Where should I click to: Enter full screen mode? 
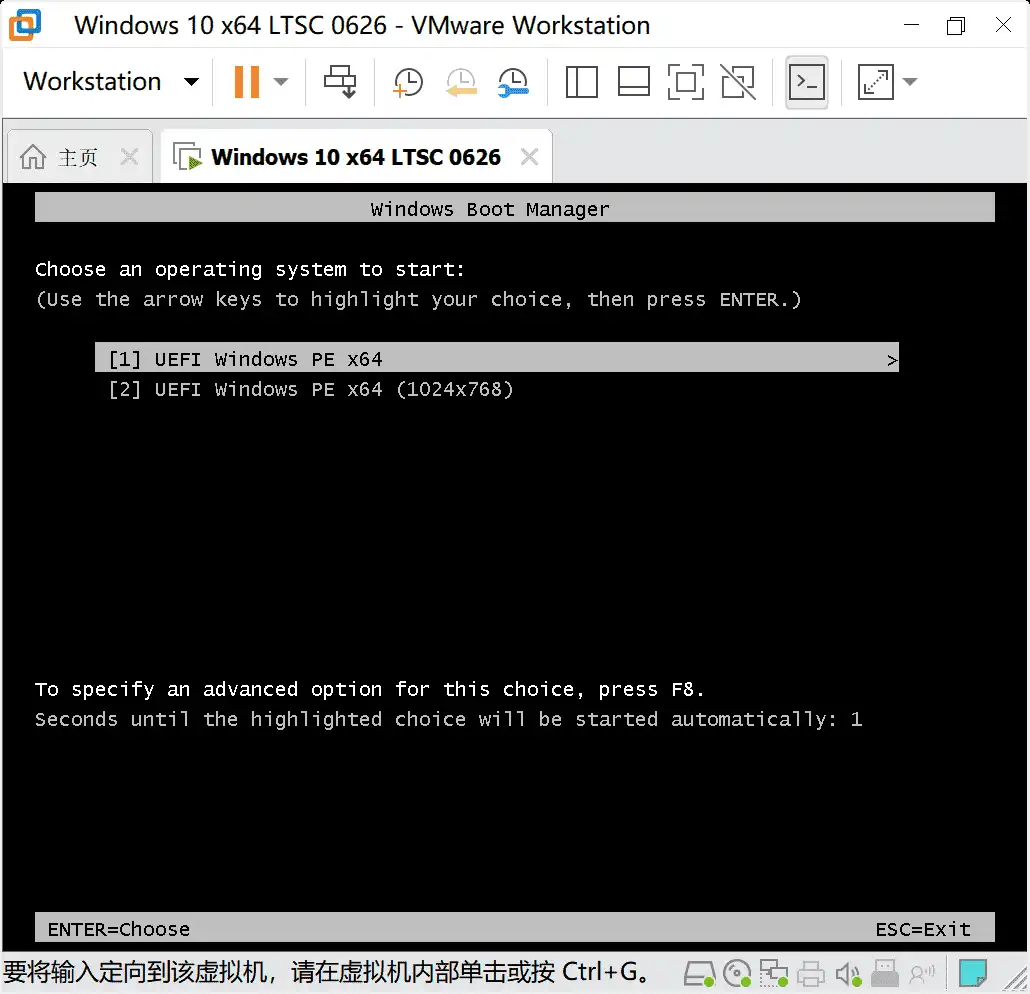(x=685, y=82)
